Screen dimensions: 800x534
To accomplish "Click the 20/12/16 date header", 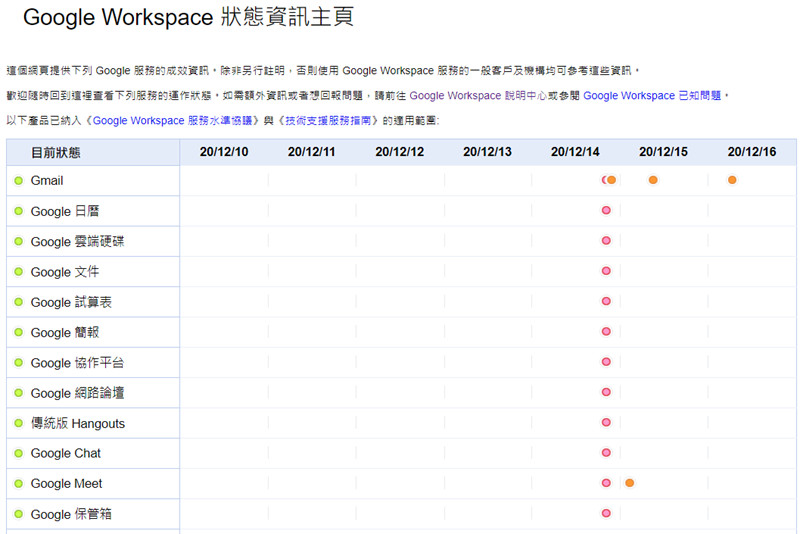I will [752, 152].
